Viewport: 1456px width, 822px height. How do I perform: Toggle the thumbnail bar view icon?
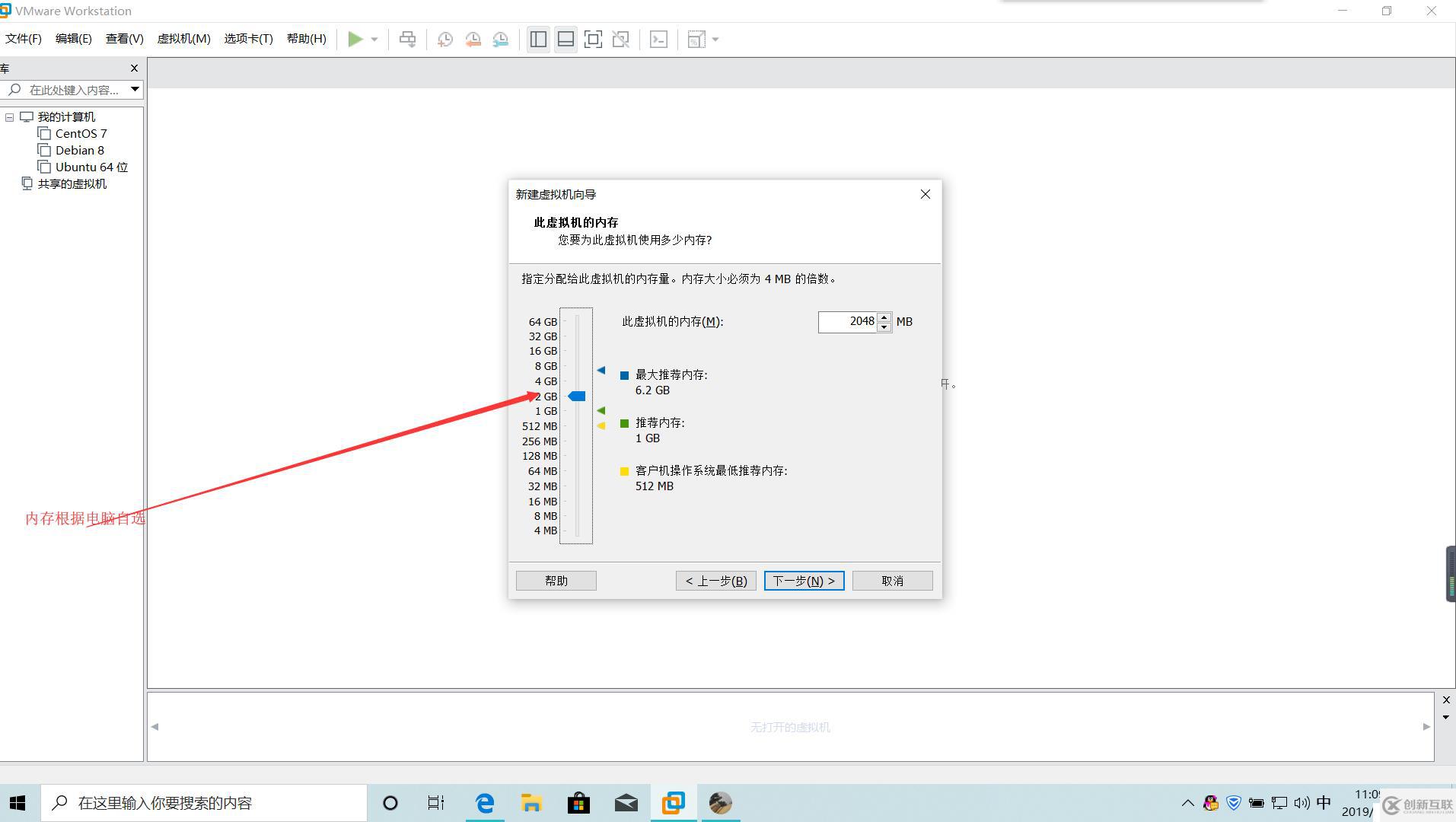pyautogui.click(x=566, y=40)
